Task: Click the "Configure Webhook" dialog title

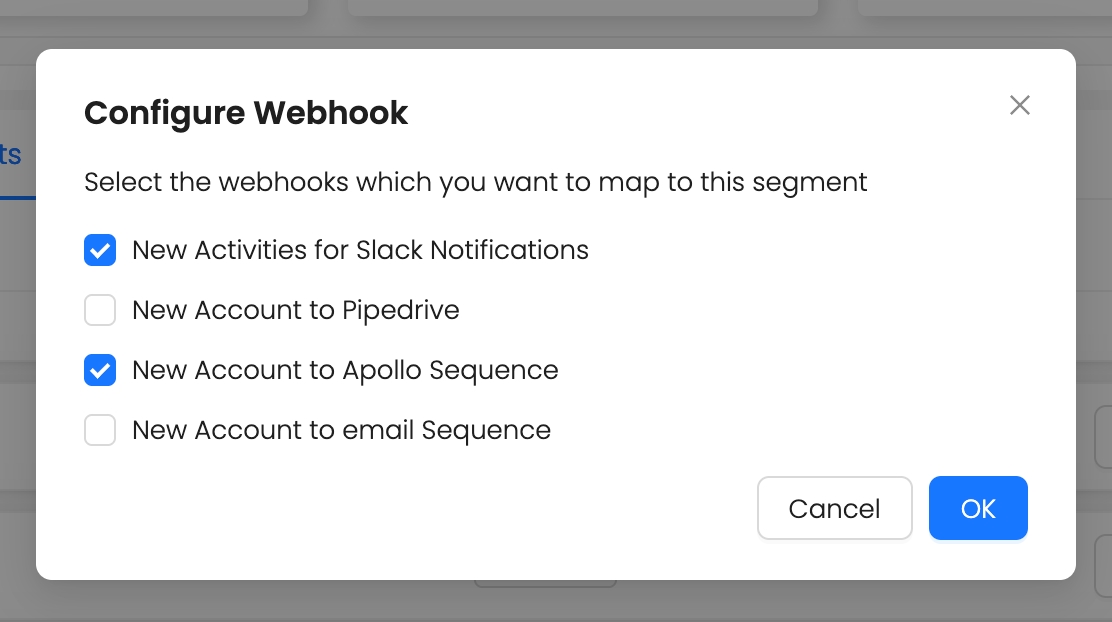Action: 246,113
